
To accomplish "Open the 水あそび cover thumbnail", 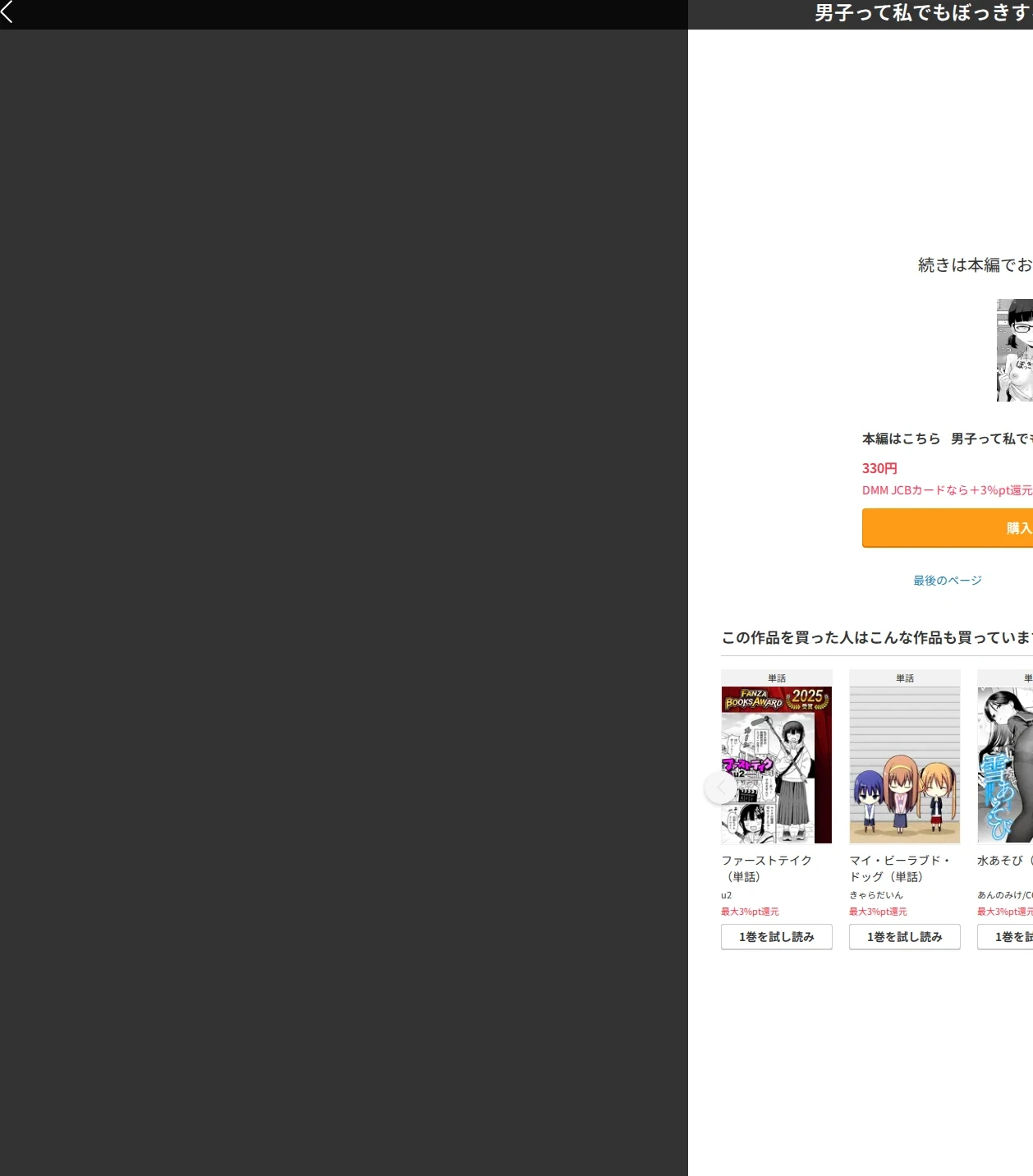I will coord(1005,765).
